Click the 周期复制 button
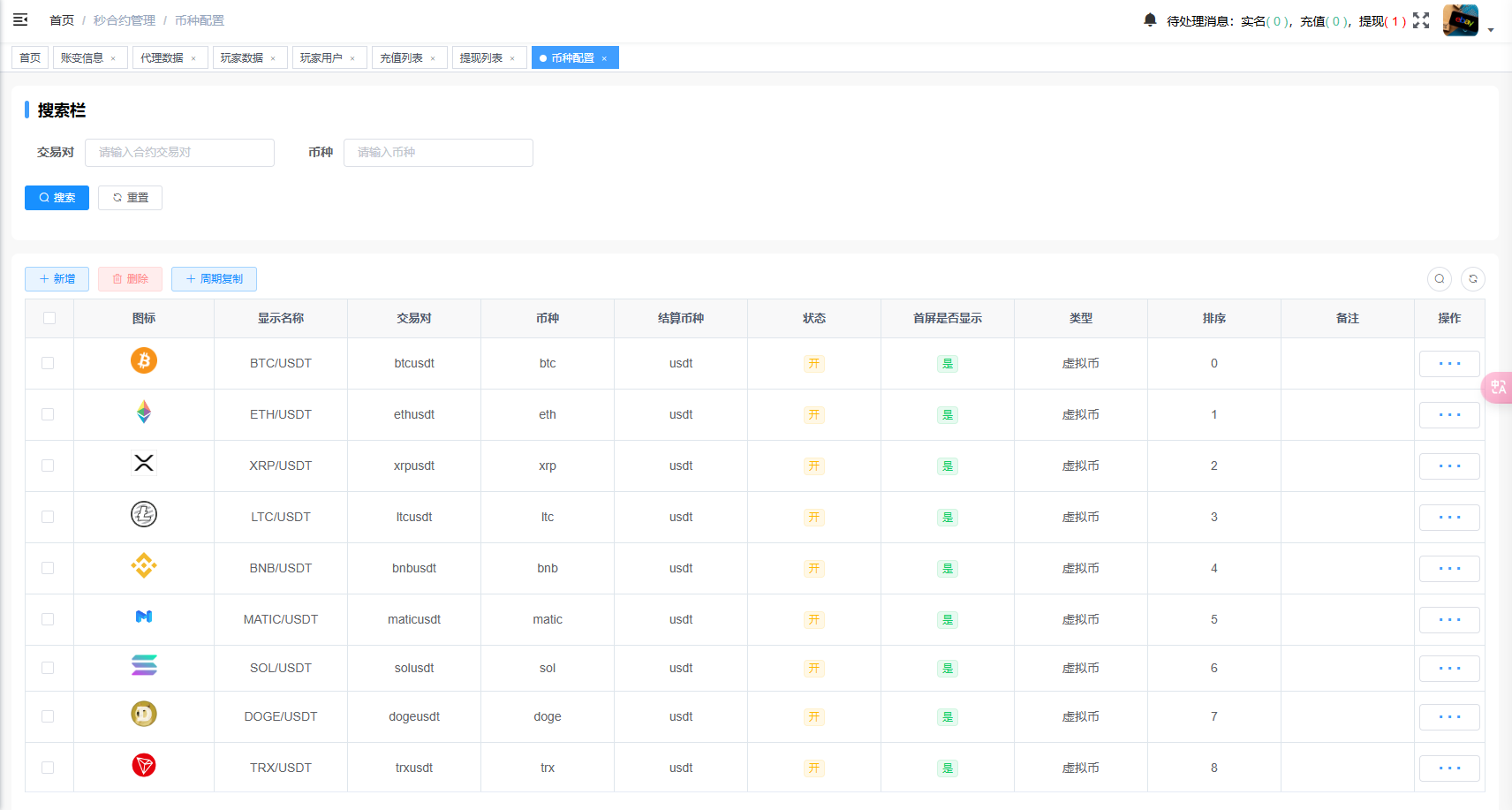Image resolution: width=1512 pixels, height=810 pixels. tap(214, 279)
